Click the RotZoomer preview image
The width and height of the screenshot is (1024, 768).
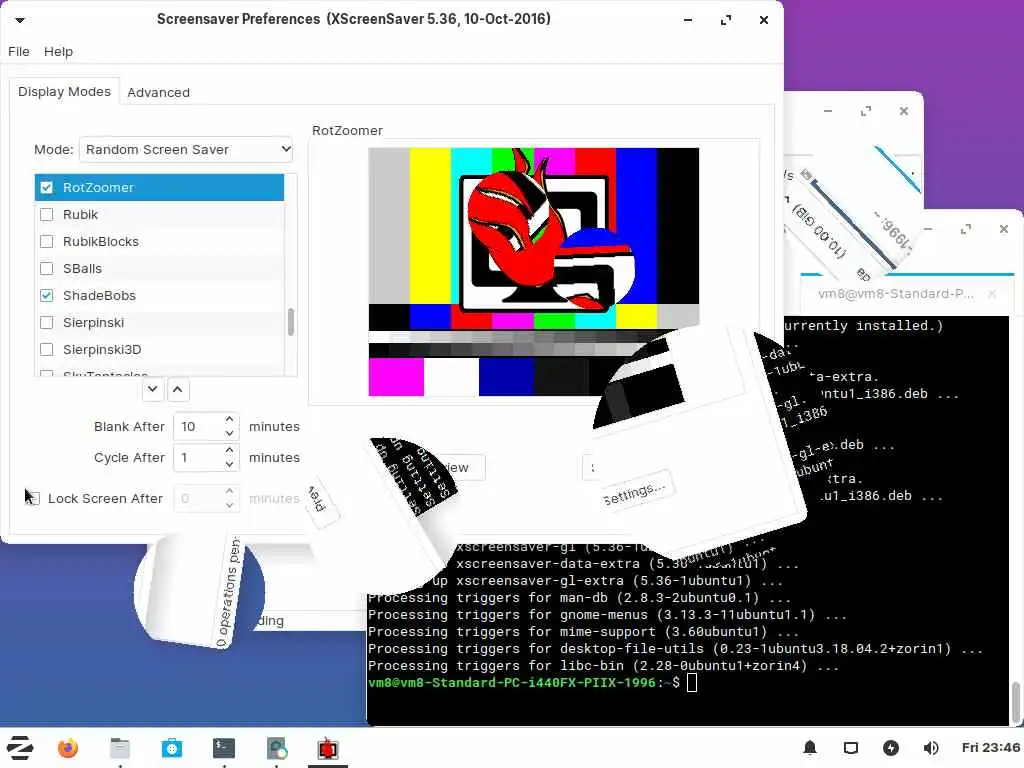click(x=534, y=272)
